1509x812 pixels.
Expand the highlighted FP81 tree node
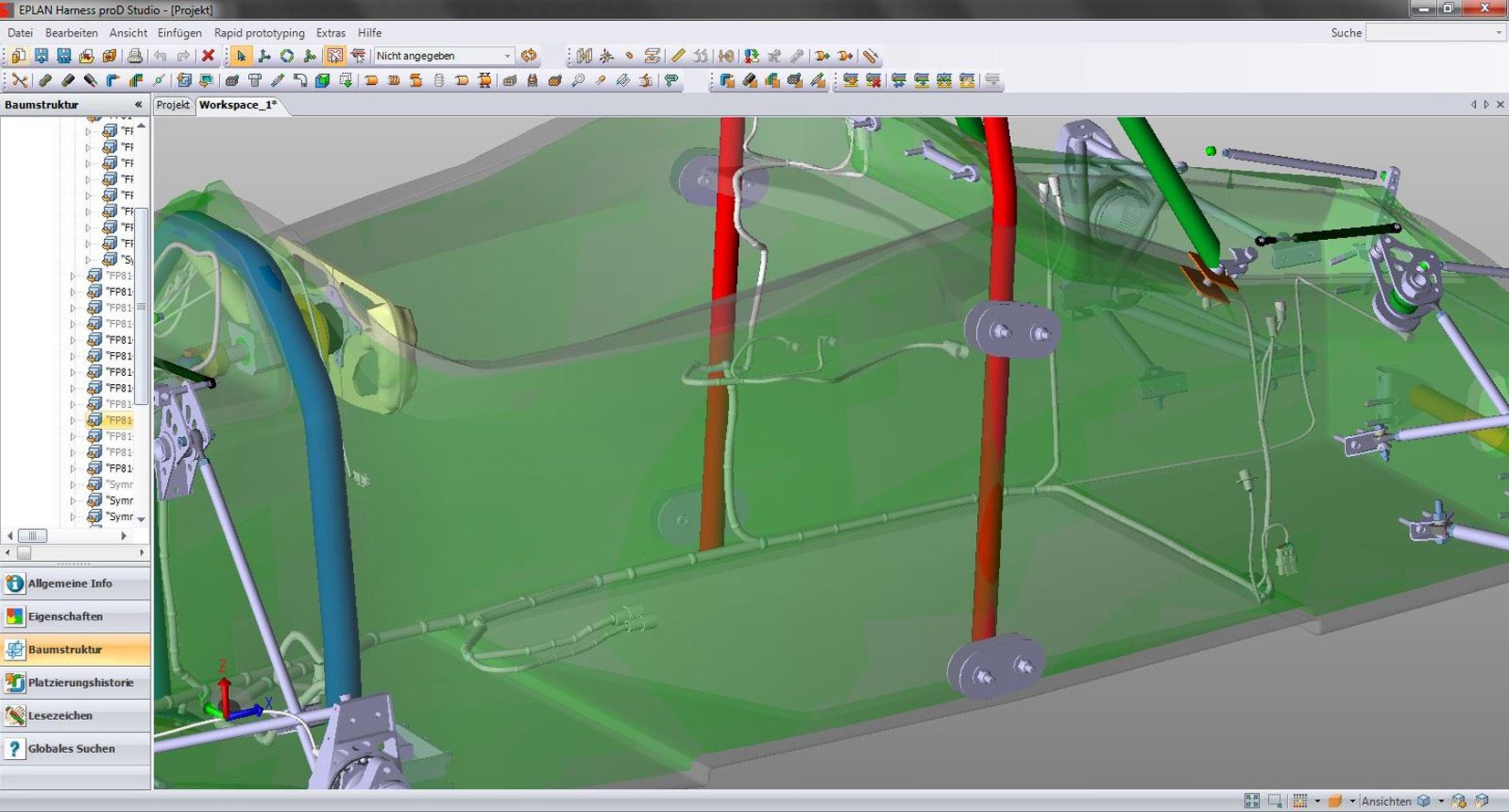(73, 421)
